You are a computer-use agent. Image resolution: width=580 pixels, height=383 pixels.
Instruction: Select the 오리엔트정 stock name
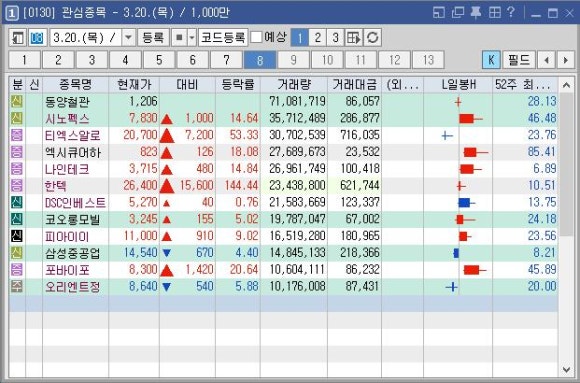tap(73, 287)
